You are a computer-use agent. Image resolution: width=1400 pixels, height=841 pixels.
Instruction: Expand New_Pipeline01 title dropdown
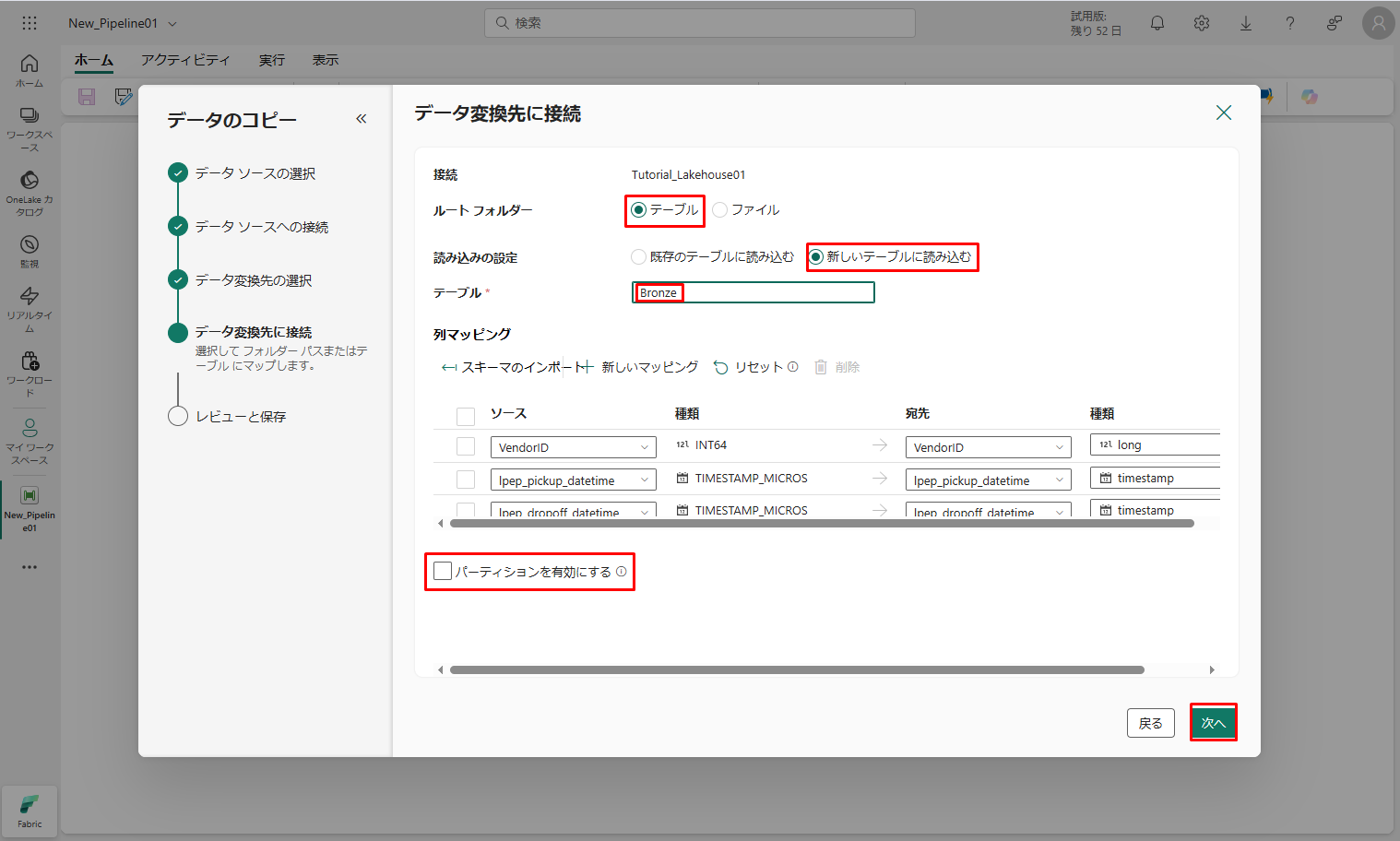[x=172, y=24]
